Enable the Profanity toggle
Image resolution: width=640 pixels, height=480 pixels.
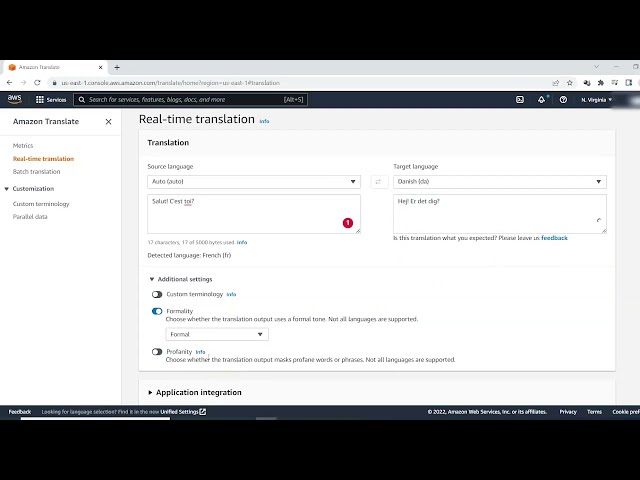tap(157, 351)
